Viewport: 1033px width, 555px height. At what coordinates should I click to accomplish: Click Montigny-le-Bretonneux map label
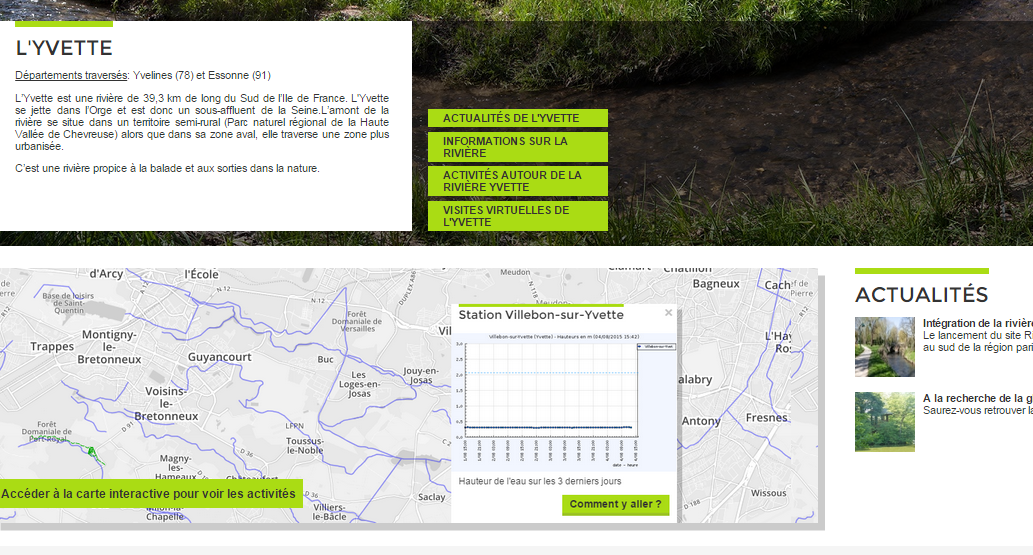[x=109, y=347]
